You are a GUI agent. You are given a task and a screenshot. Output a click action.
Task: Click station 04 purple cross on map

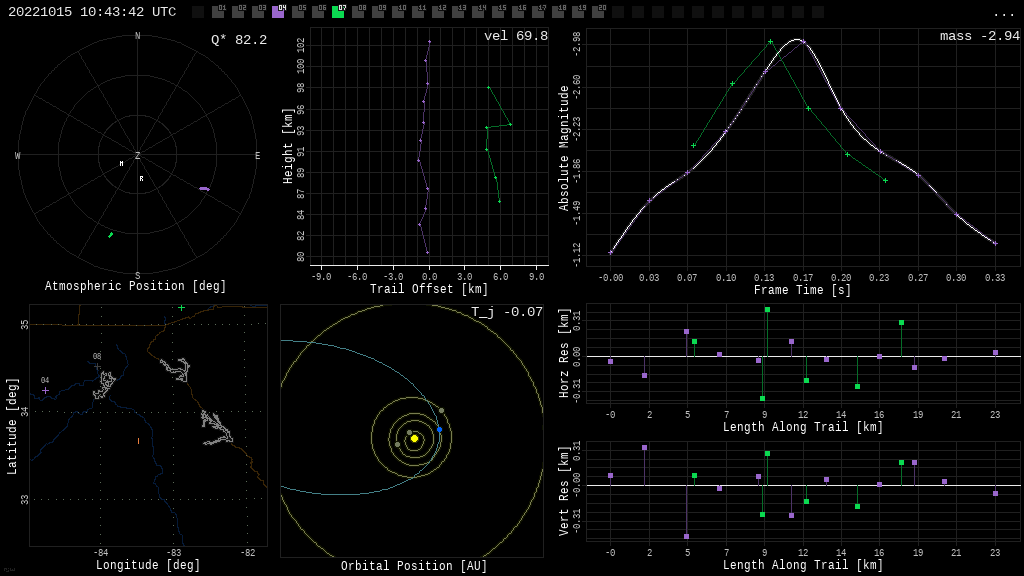[45, 391]
